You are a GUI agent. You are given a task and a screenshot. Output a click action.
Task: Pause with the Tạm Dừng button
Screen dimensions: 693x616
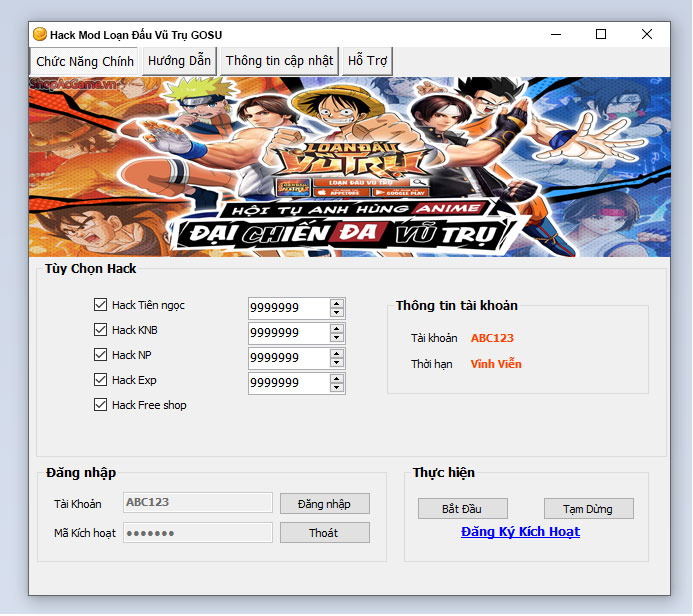[x=588, y=509]
